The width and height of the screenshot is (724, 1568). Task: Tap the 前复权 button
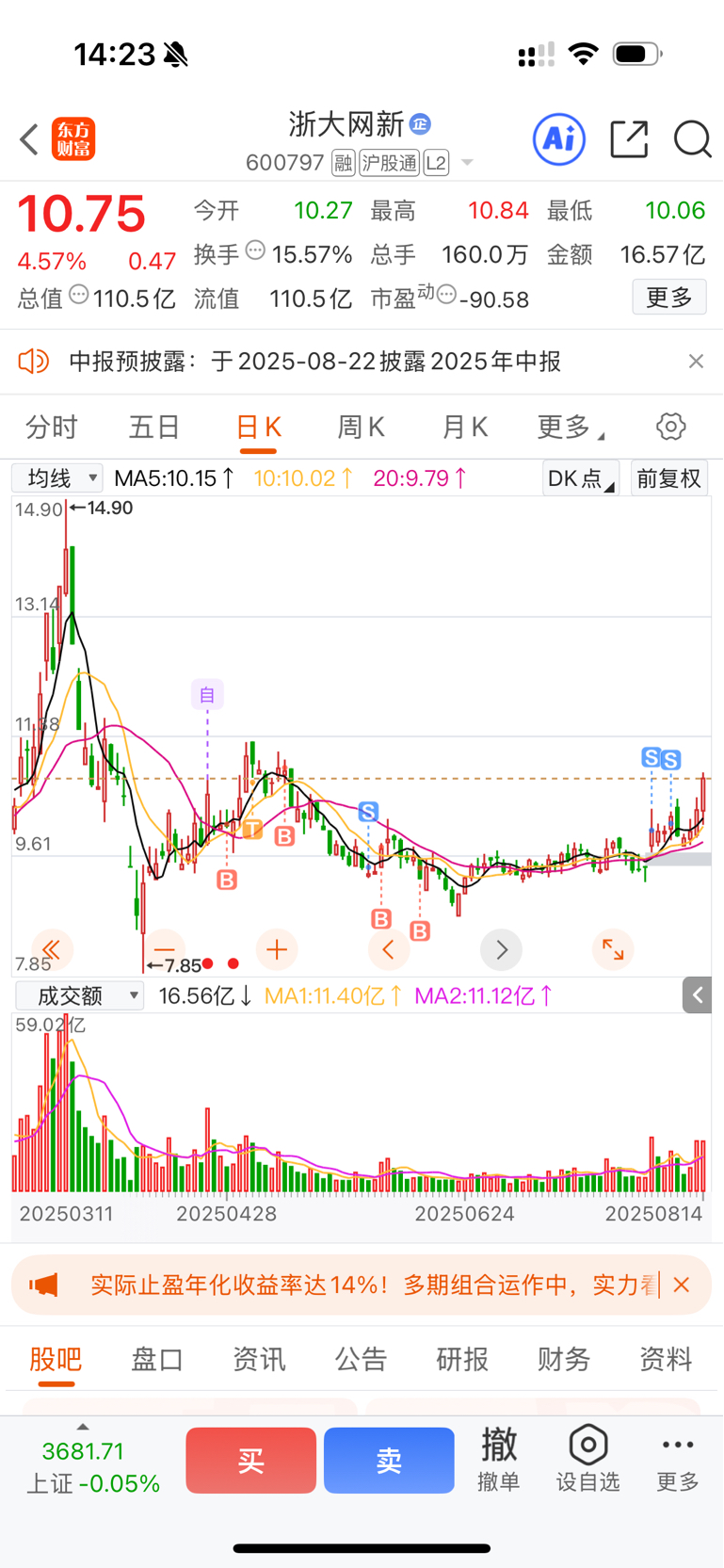(668, 478)
